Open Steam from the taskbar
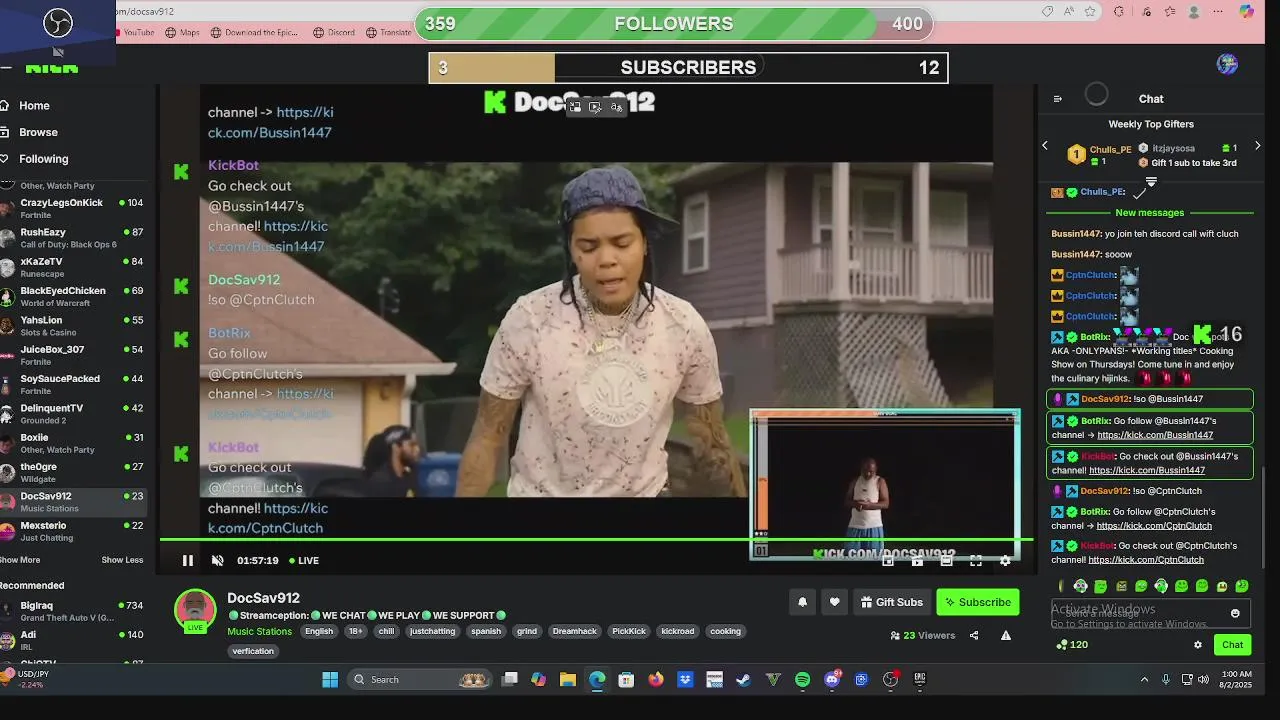The width and height of the screenshot is (1280, 720). tap(743, 680)
